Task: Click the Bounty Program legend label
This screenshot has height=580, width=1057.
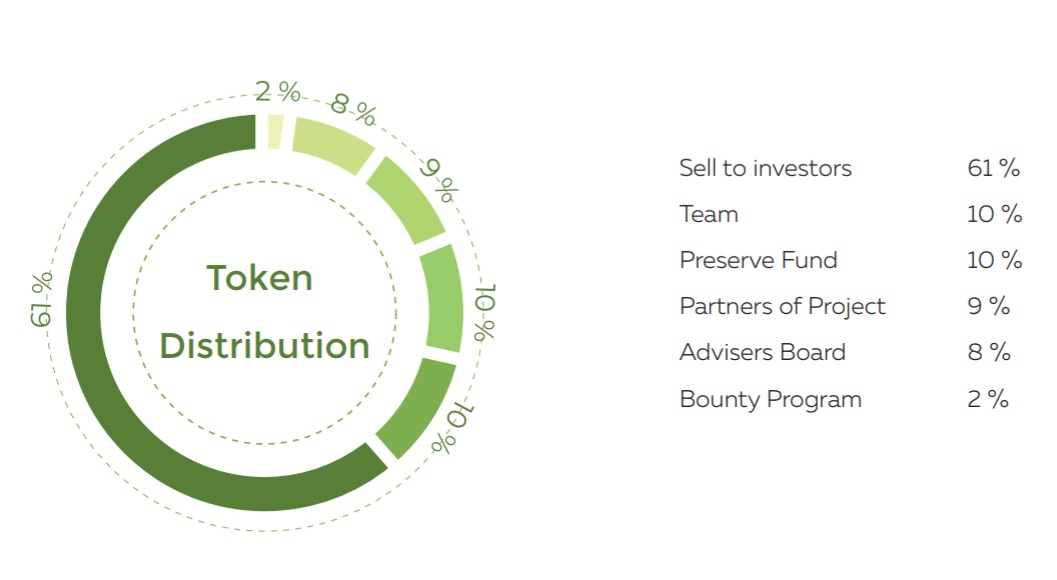Action: pyautogui.click(x=770, y=399)
